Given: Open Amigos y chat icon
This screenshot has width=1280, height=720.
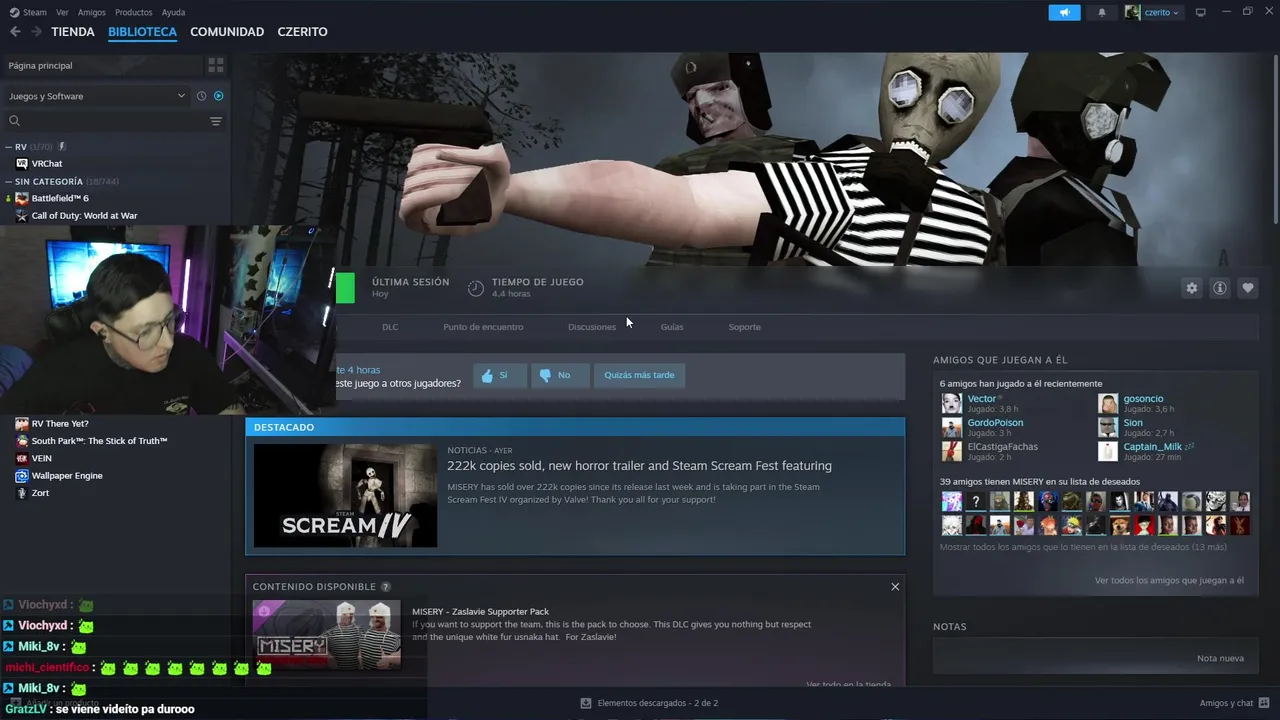Looking at the screenshot, I should tap(1264, 703).
